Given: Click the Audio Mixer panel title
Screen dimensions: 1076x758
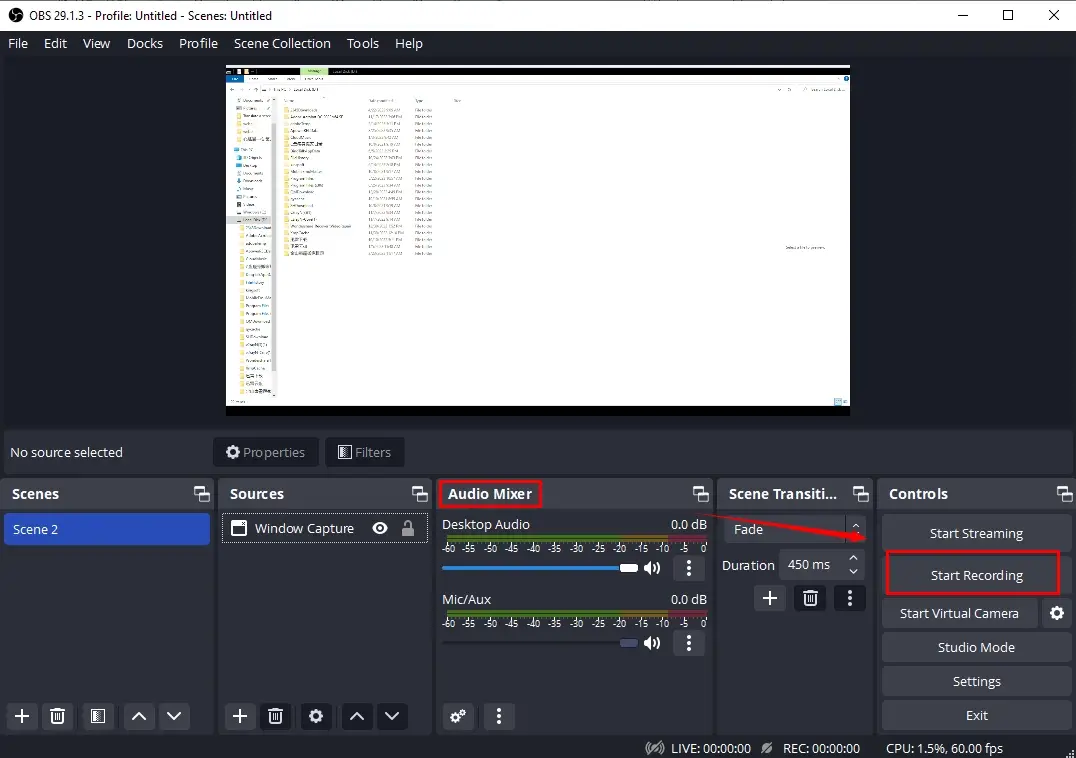Looking at the screenshot, I should point(489,493).
